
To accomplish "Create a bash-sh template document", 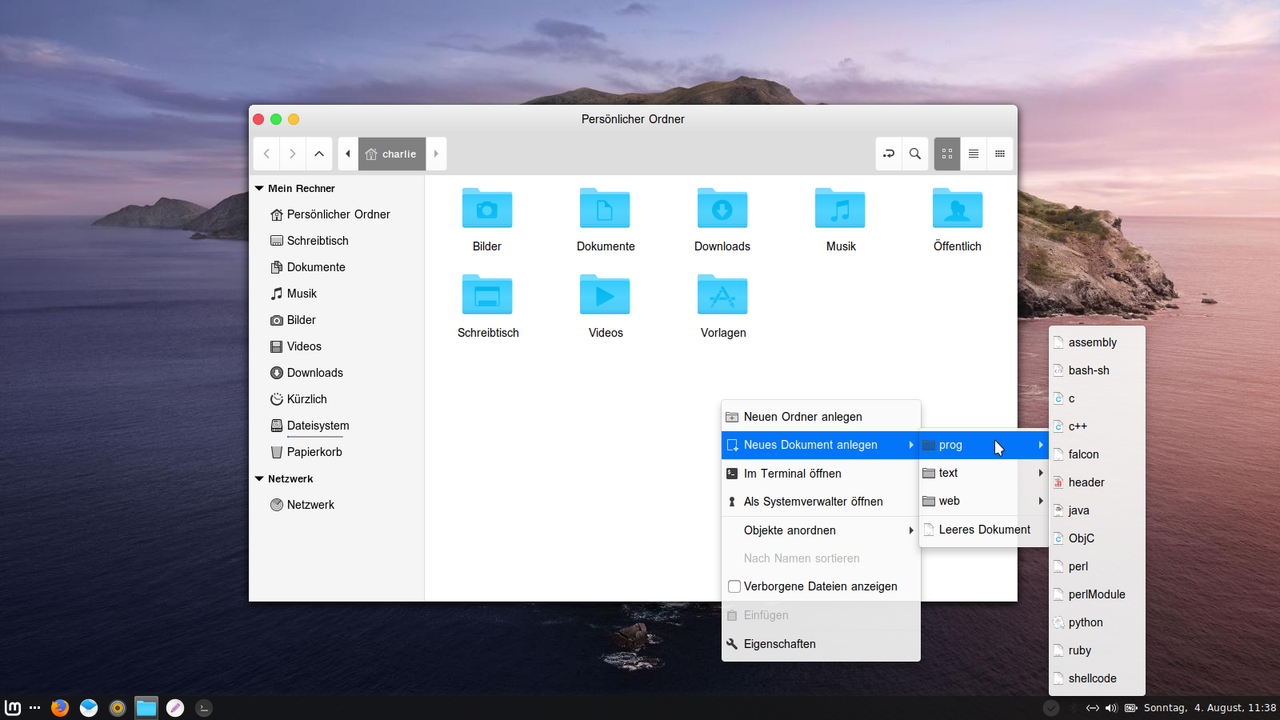I will click(x=1097, y=370).
